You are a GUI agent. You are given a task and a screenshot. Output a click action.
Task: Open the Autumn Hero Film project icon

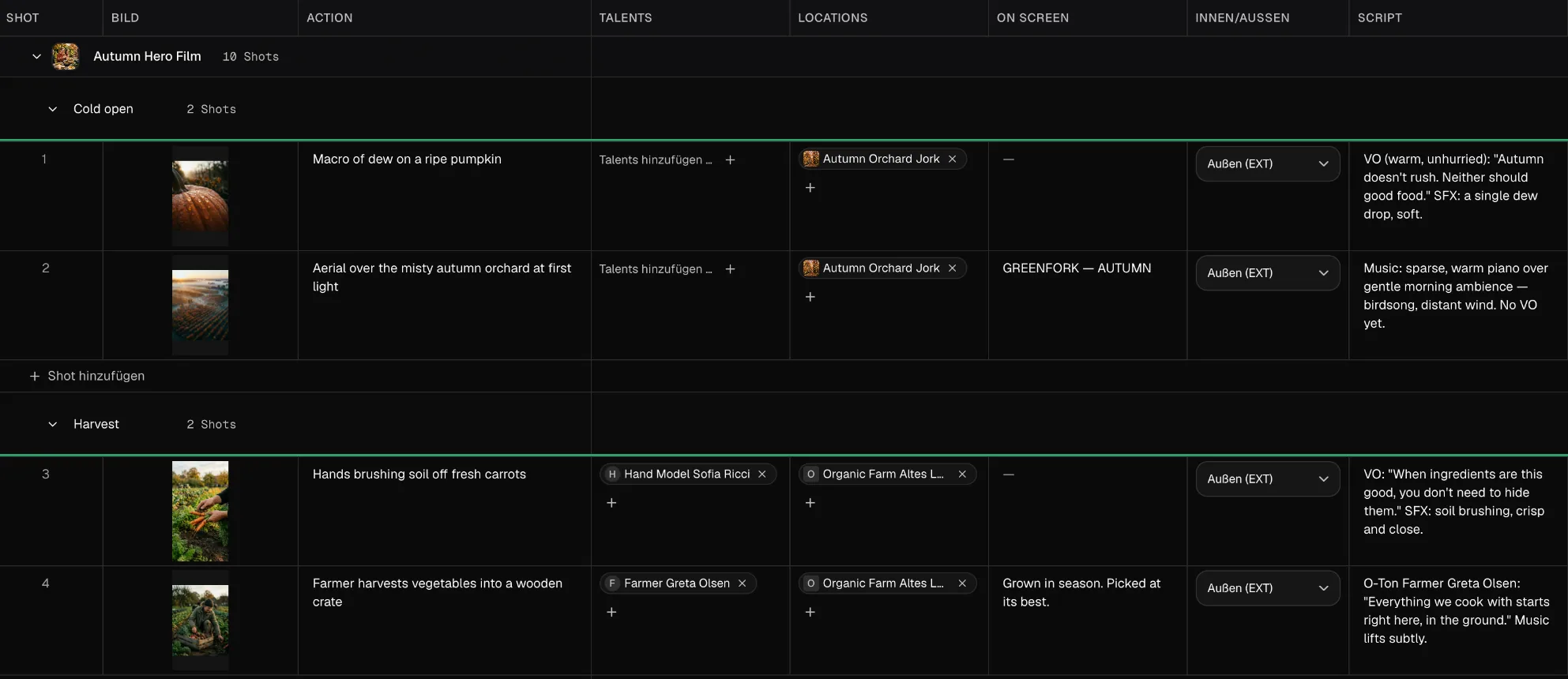pyautogui.click(x=66, y=56)
